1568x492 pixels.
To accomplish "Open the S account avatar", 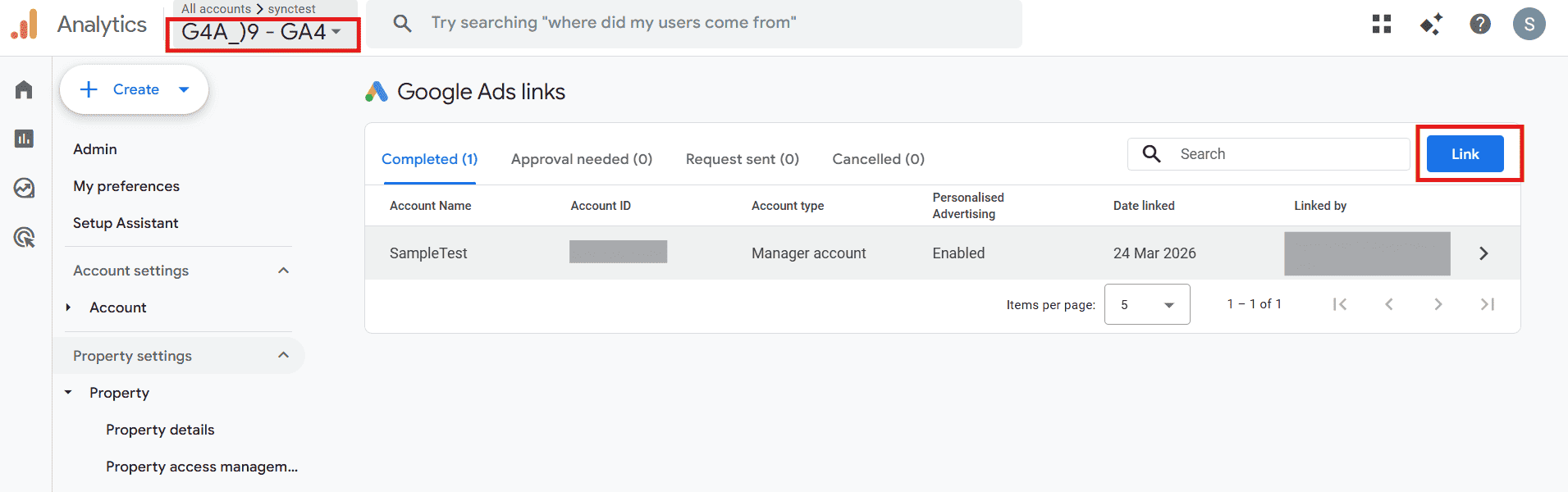I will 1529,24.
